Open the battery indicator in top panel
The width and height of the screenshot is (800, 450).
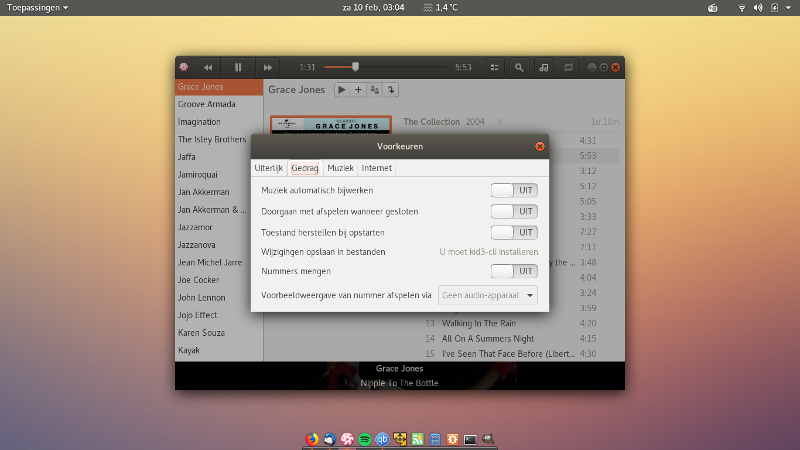coord(774,8)
